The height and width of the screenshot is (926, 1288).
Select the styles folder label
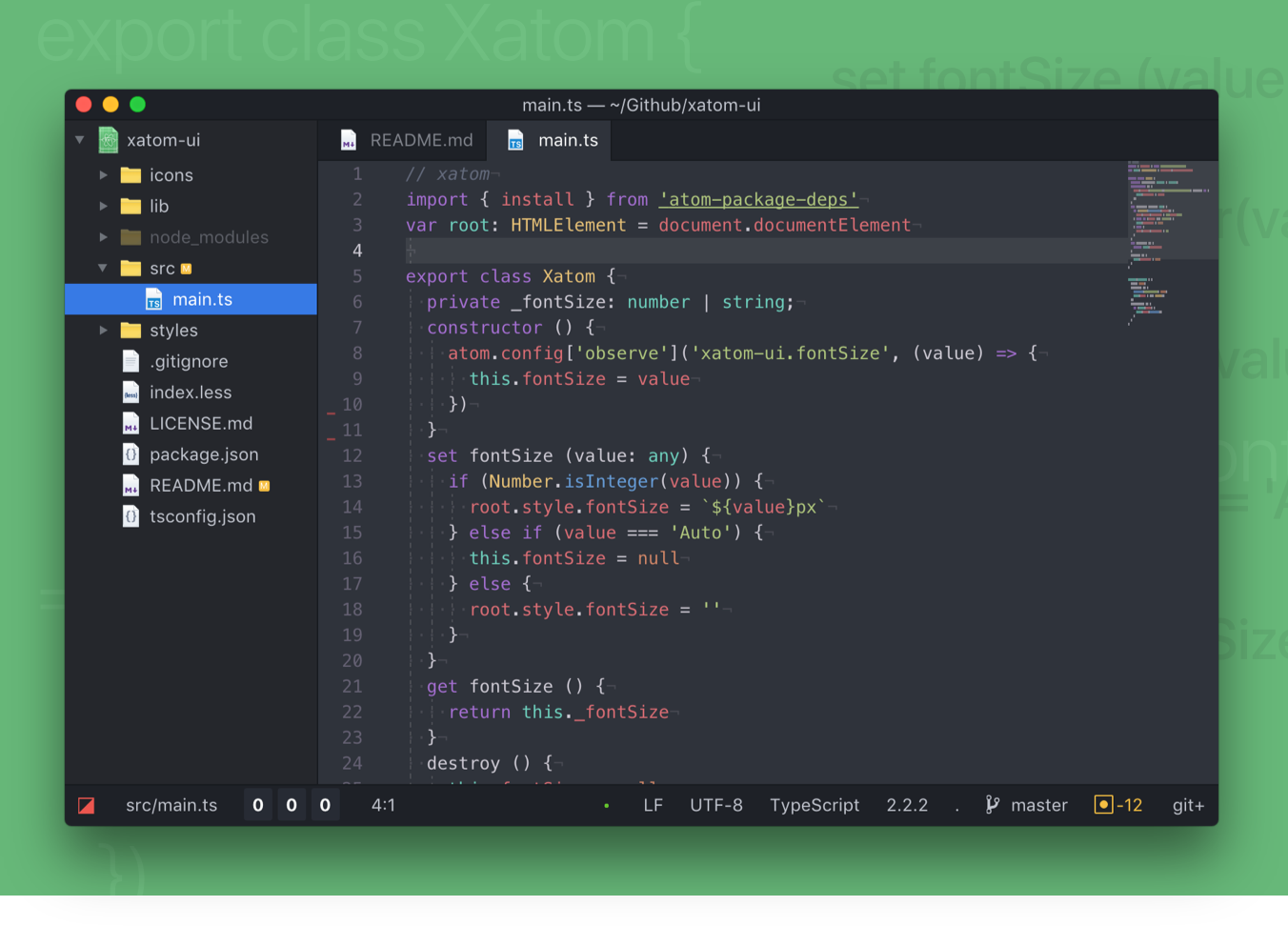[173, 331]
